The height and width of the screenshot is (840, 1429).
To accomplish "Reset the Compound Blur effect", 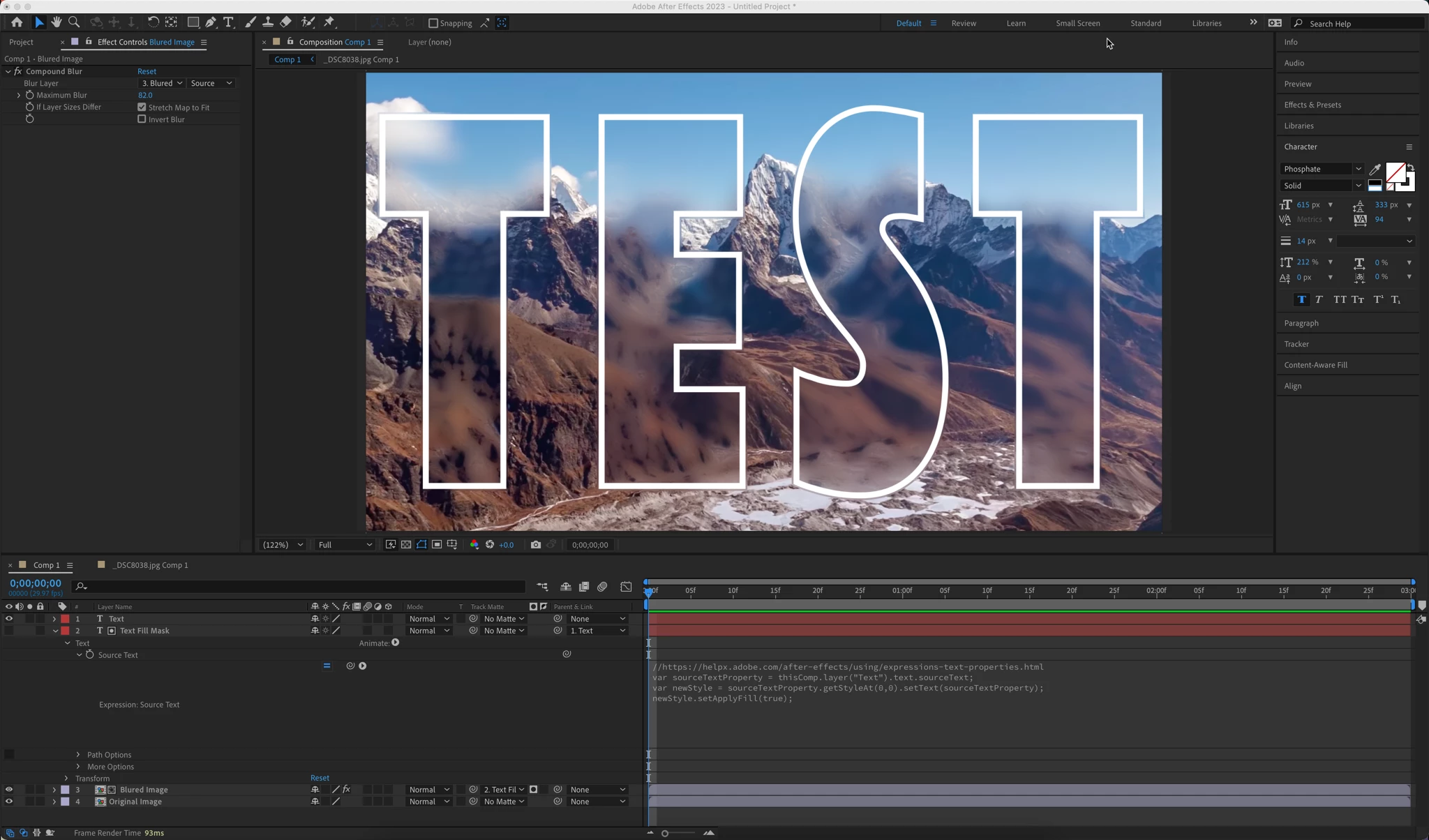I will tap(147, 71).
